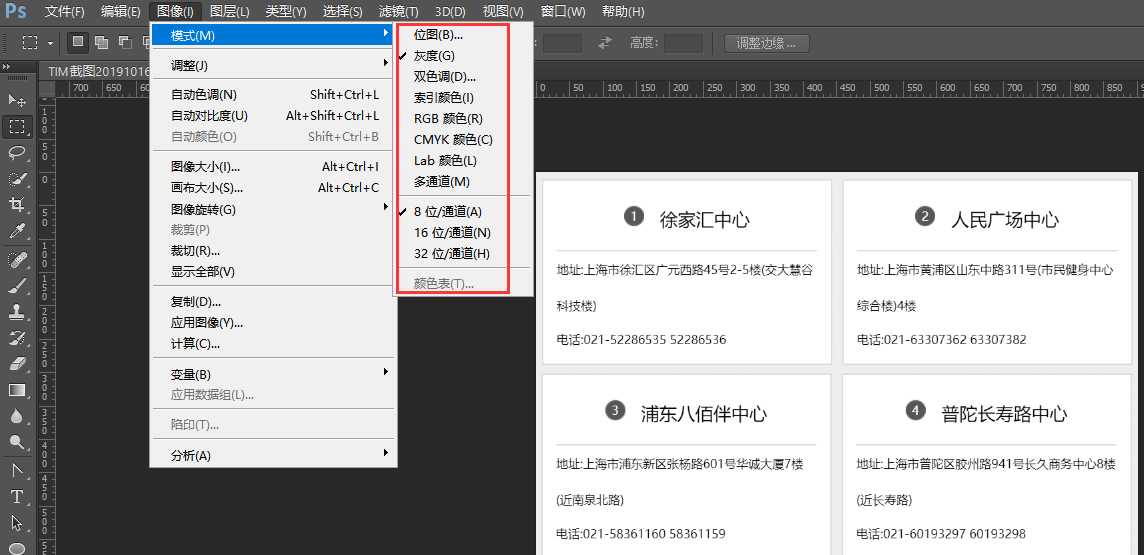Click the 调整边缘... button
1144x555 pixels.
(766, 43)
